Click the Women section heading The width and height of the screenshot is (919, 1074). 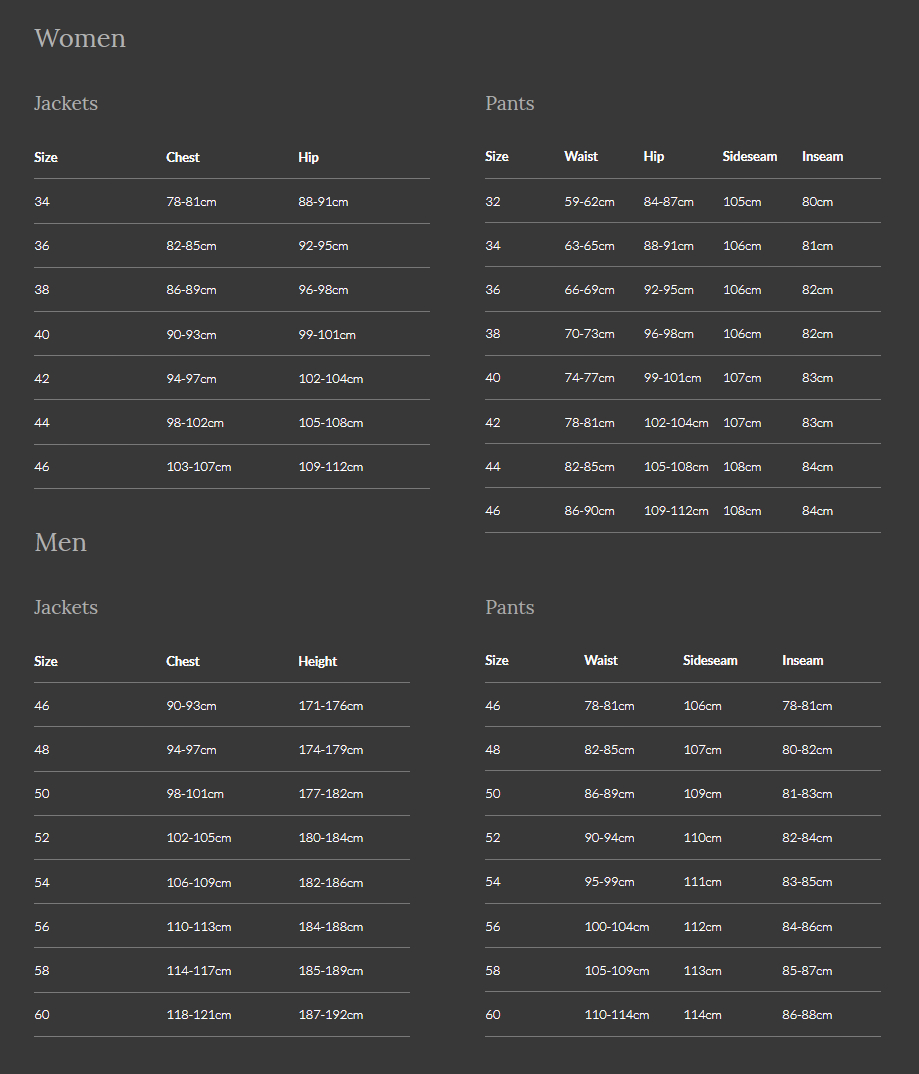point(80,38)
